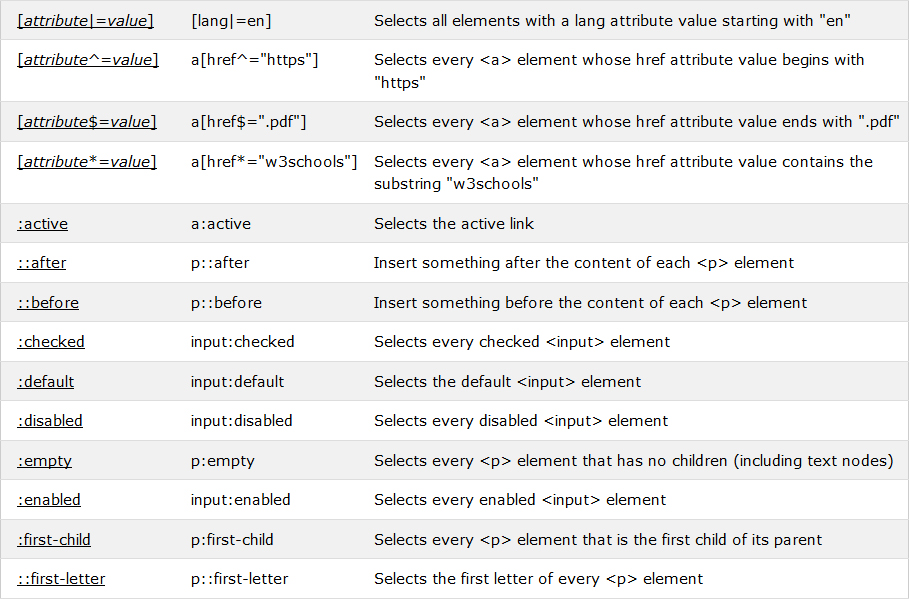Click the input:checked example text
910x599 pixels.
[x=243, y=342]
